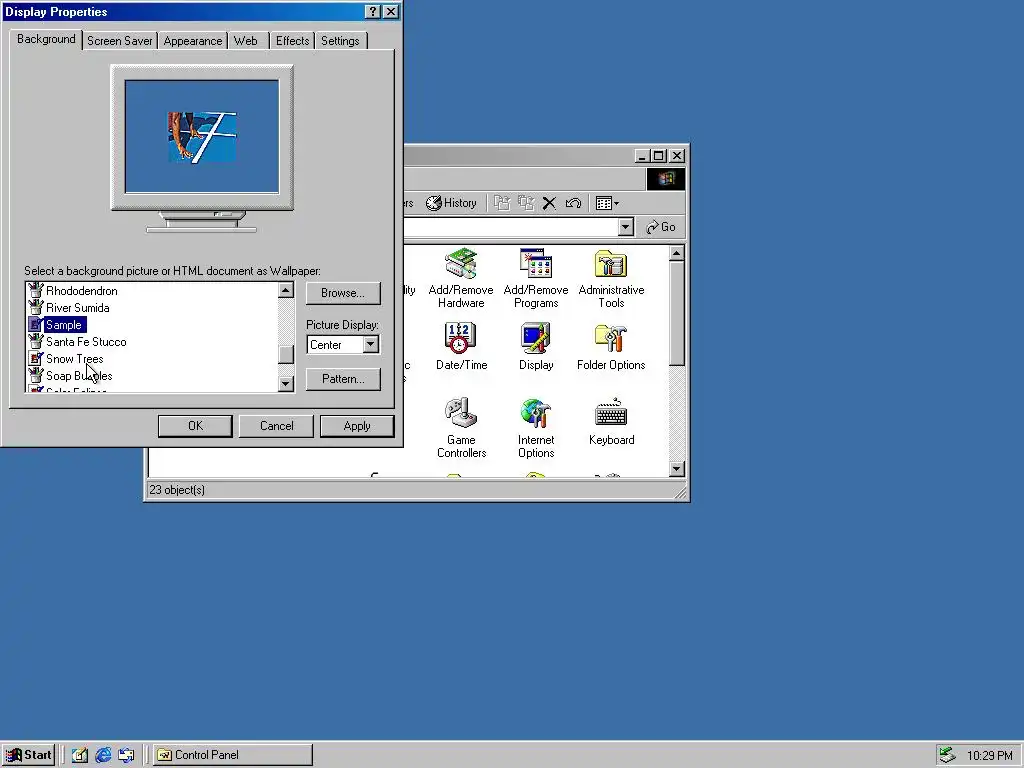
Task: Click wallpaper list scroll up arrow
Action: pos(286,291)
